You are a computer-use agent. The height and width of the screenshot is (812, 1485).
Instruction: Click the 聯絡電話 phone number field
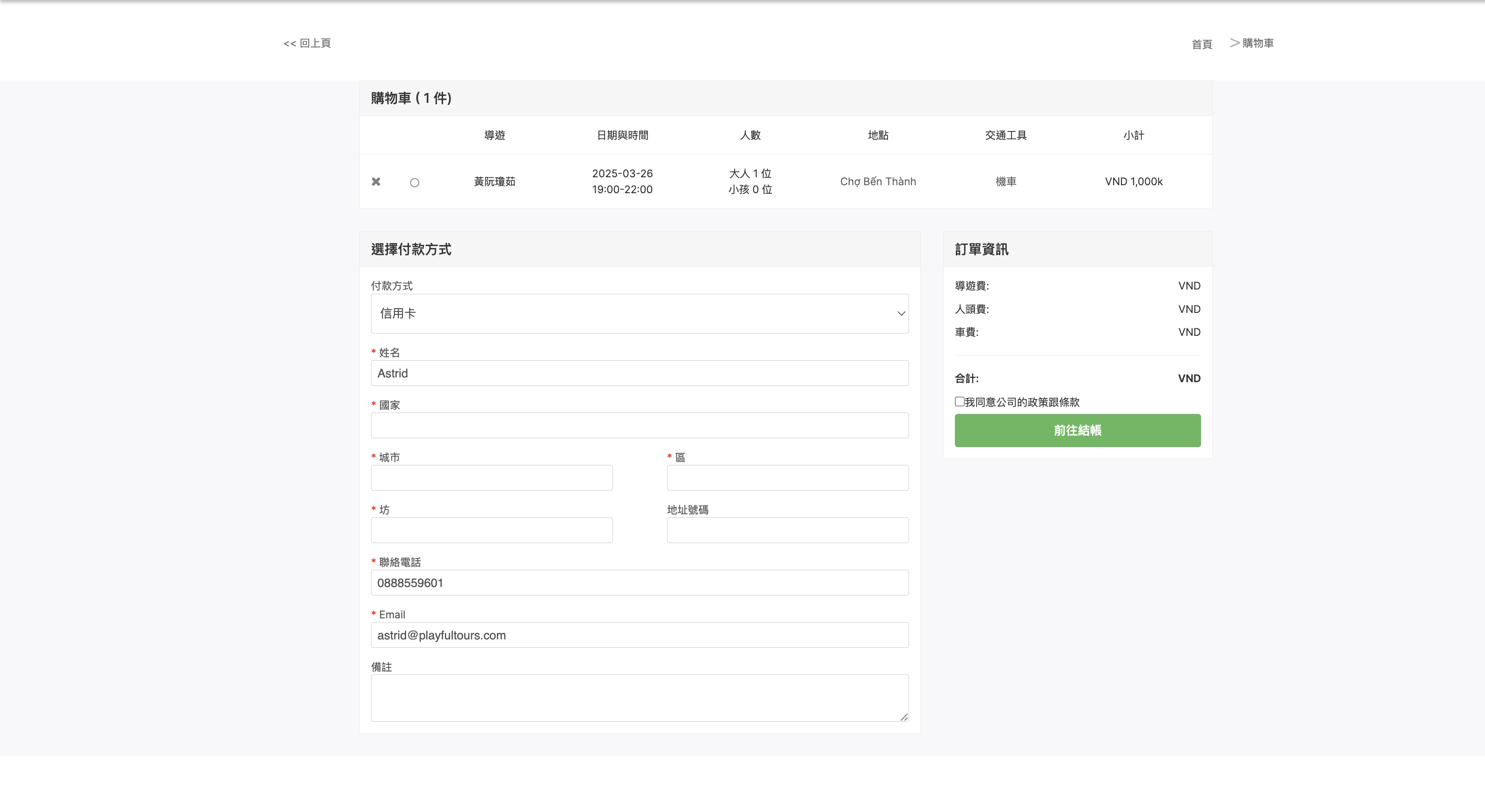coord(639,583)
